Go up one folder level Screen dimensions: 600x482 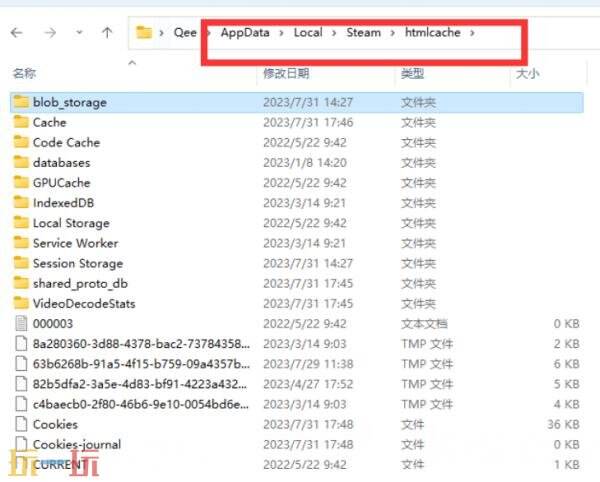[x=107, y=33]
